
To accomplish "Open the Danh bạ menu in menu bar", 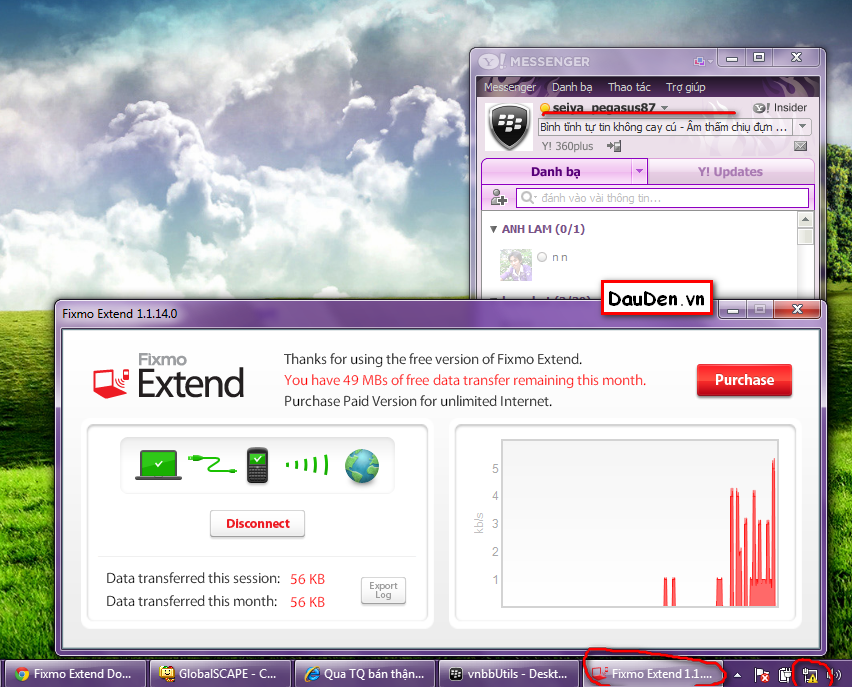I will click(572, 87).
